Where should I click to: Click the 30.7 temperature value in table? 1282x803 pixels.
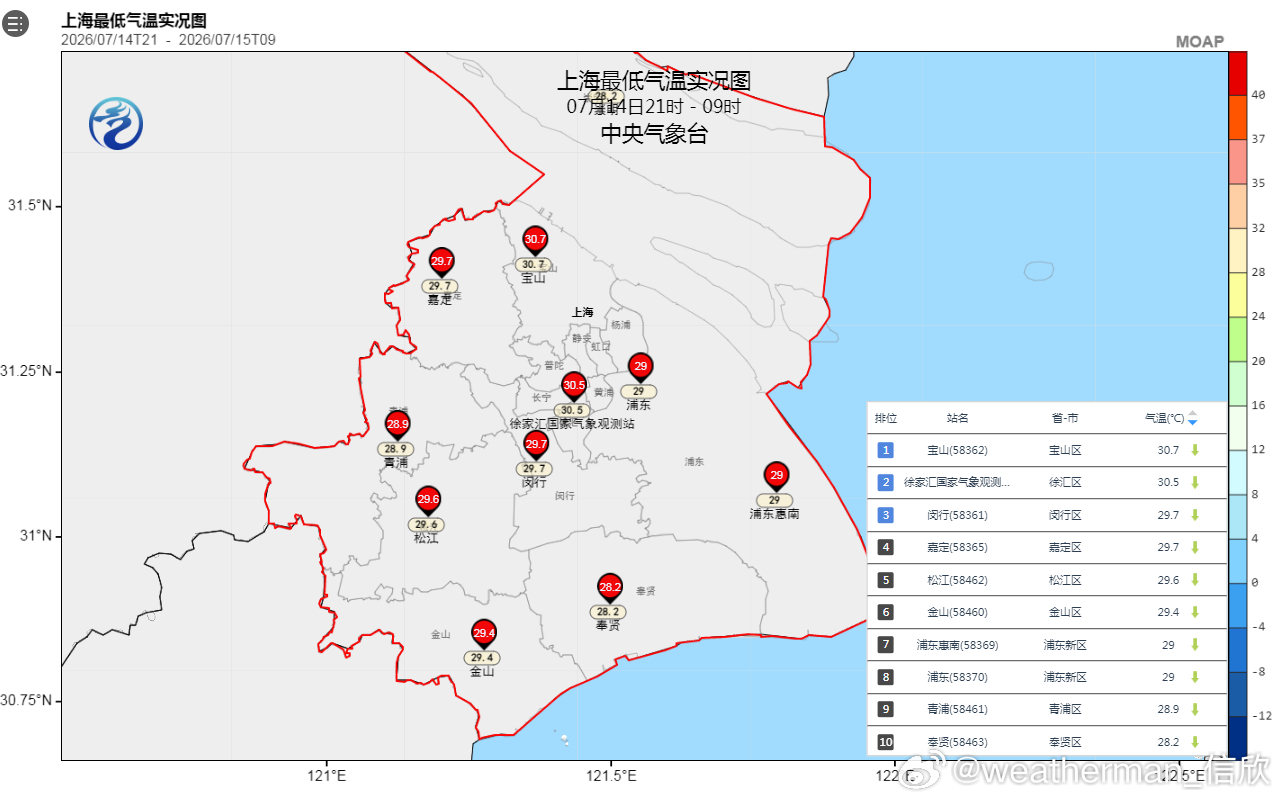pyautogui.click(x=1168, y=450)
